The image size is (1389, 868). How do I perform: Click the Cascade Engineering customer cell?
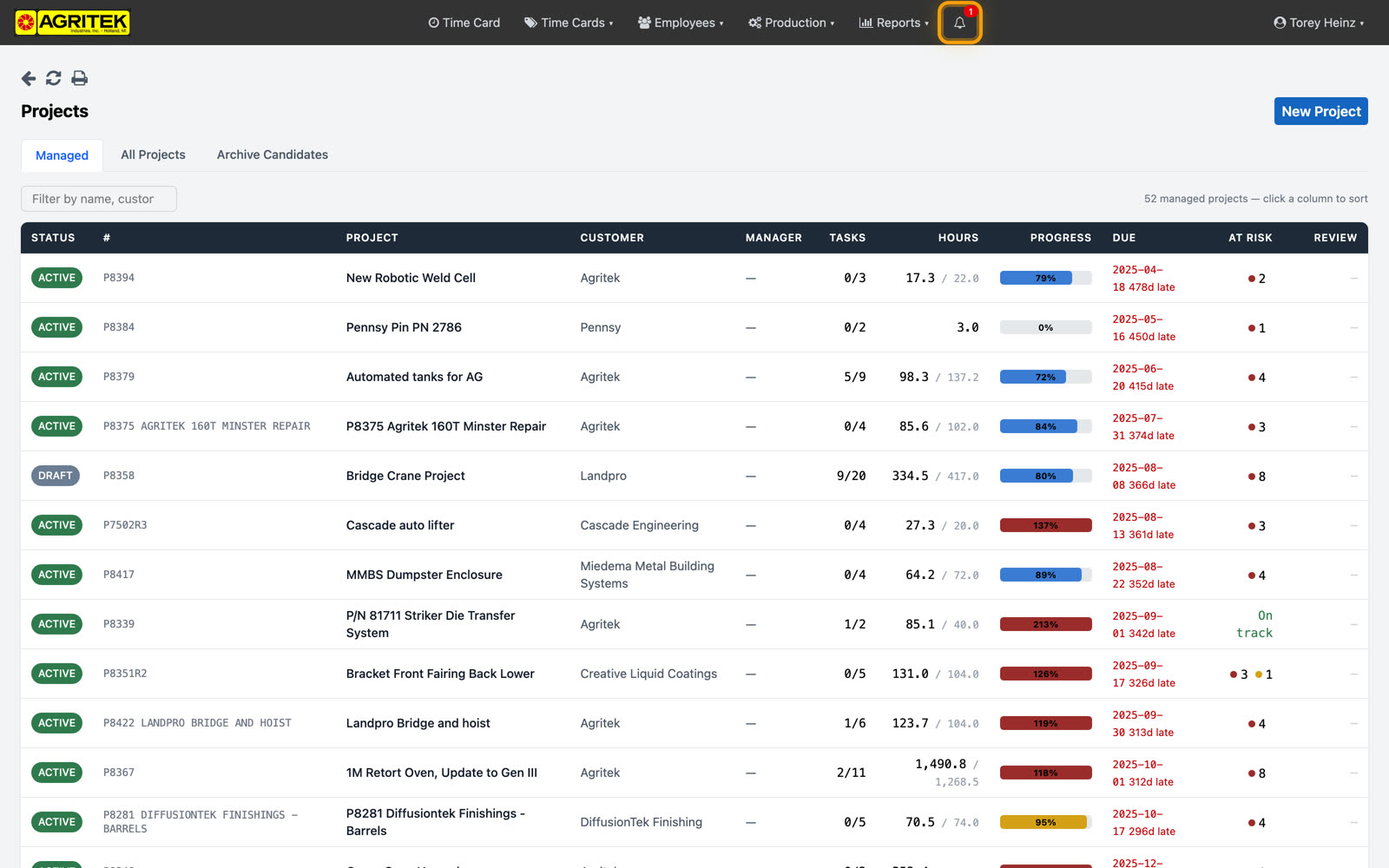coord(639,525)
